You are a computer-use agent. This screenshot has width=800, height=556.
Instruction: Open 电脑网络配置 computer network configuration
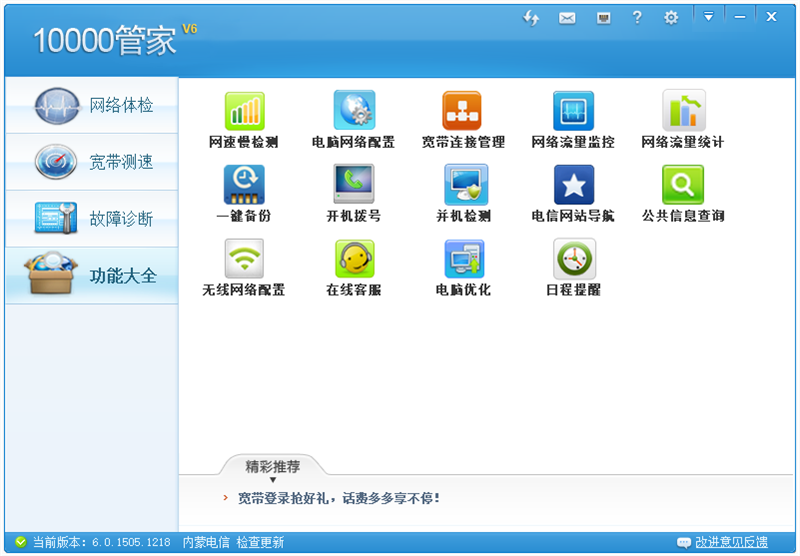pyautogui.click(x=354, y=120)
